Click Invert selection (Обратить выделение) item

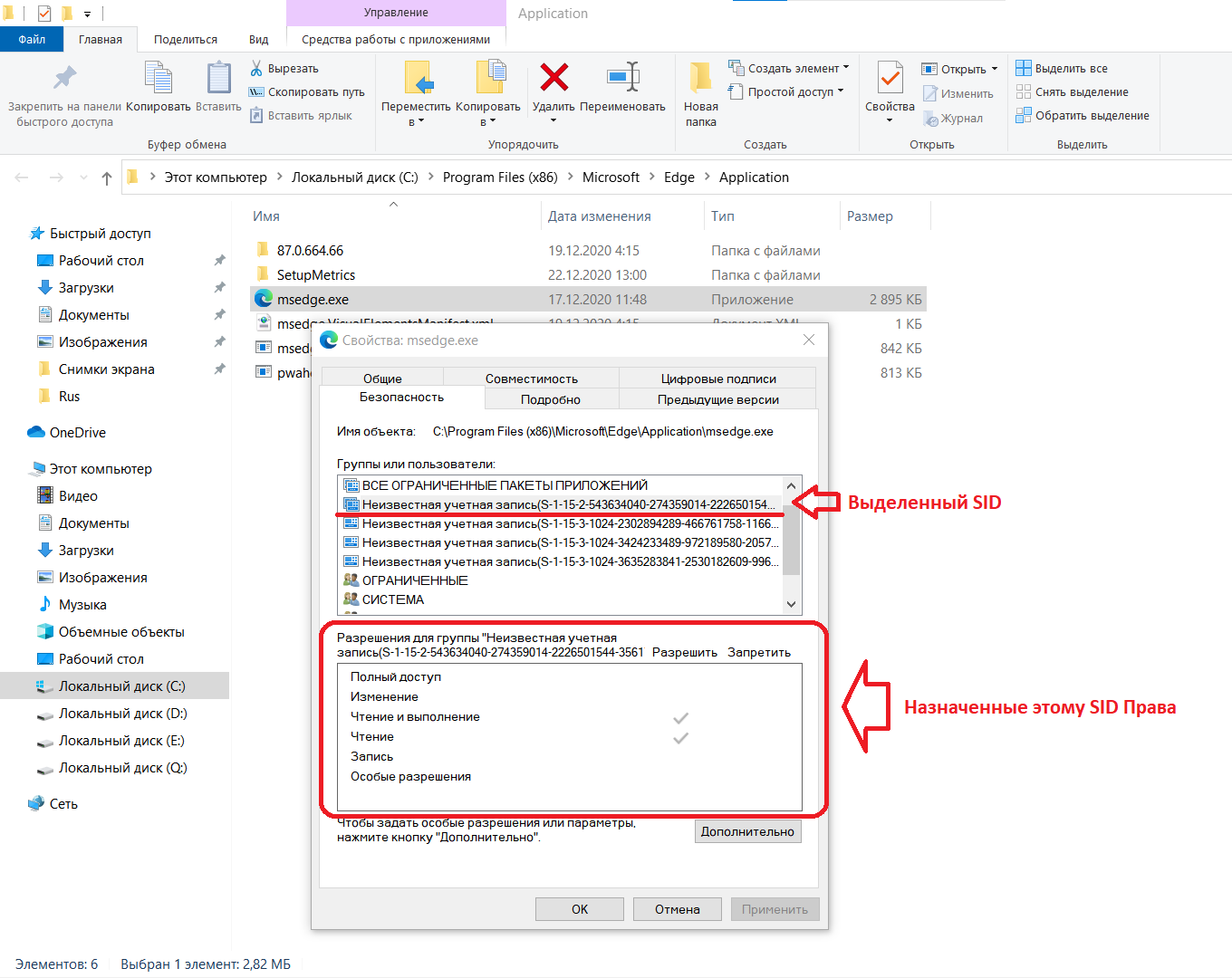(1083, 115)
